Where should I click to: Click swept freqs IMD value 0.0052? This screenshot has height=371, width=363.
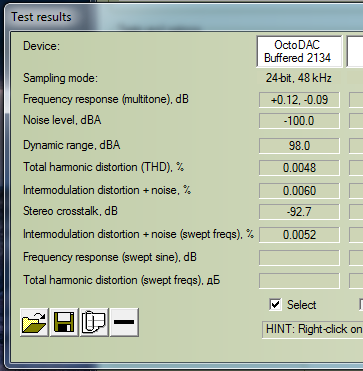click(x=299, y=235)
